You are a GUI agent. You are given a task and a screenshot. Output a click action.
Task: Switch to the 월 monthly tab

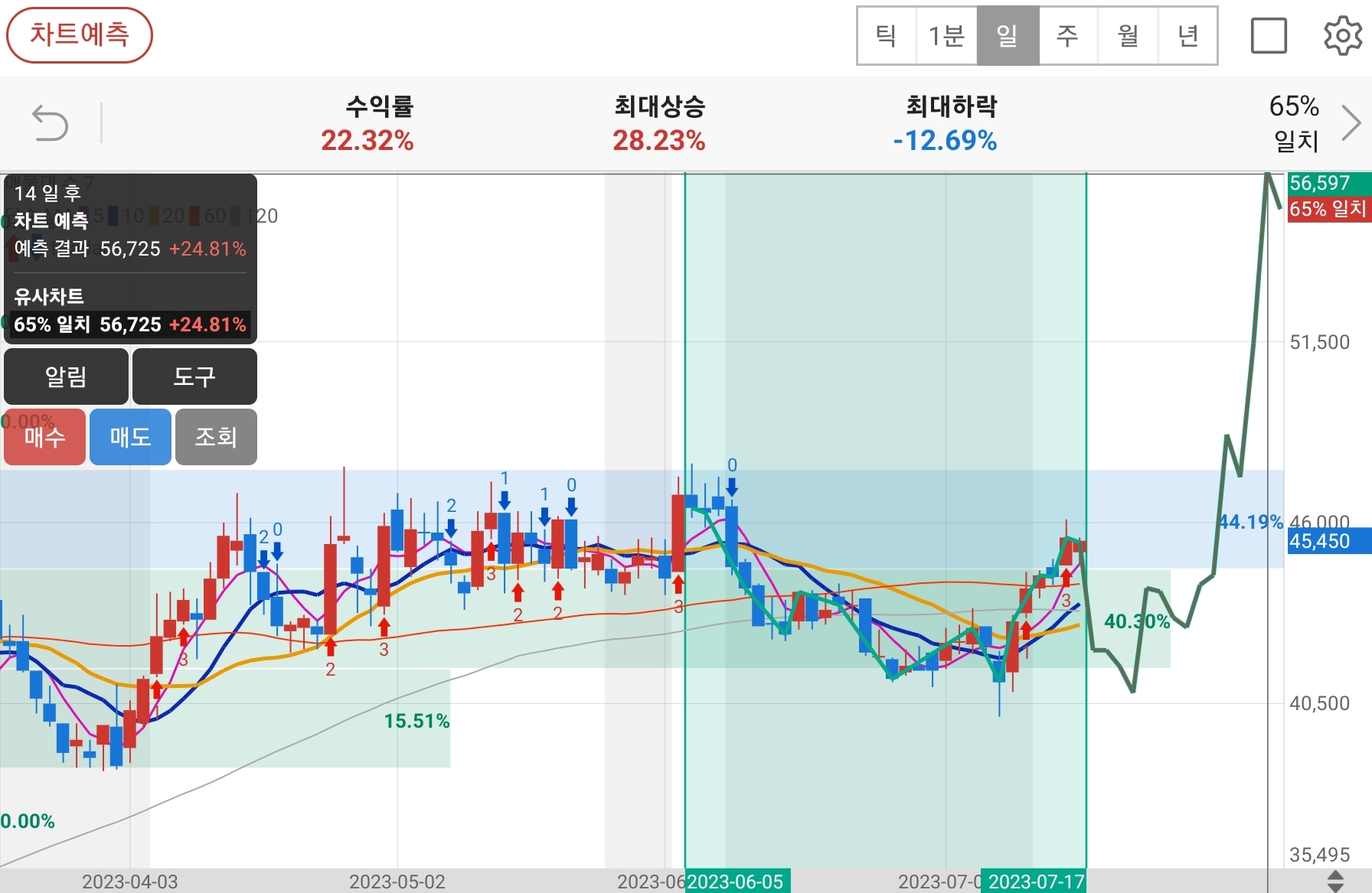1128,36
